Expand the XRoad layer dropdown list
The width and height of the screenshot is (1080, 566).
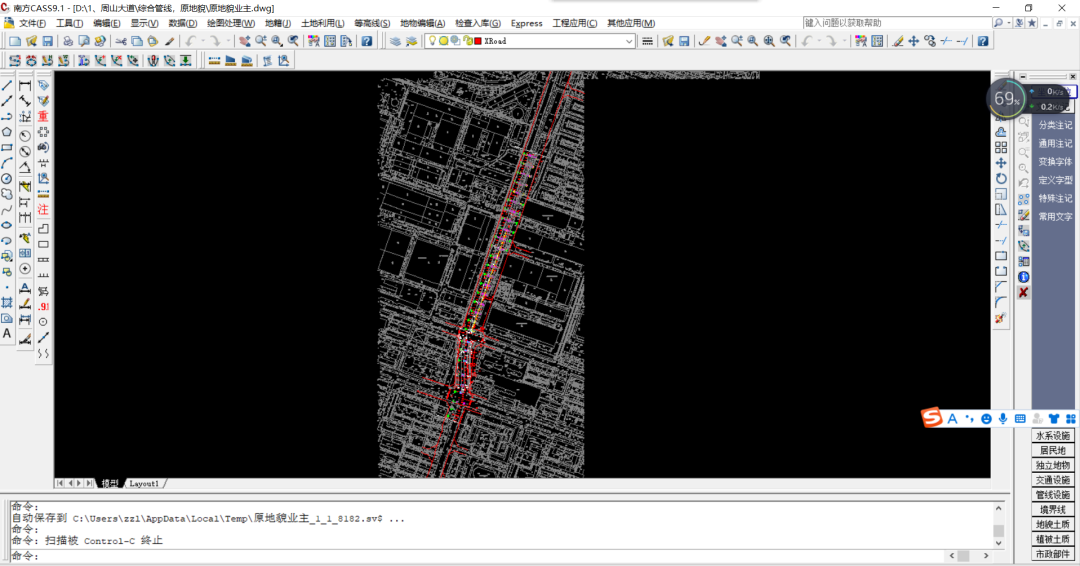[x=629, y=41]
